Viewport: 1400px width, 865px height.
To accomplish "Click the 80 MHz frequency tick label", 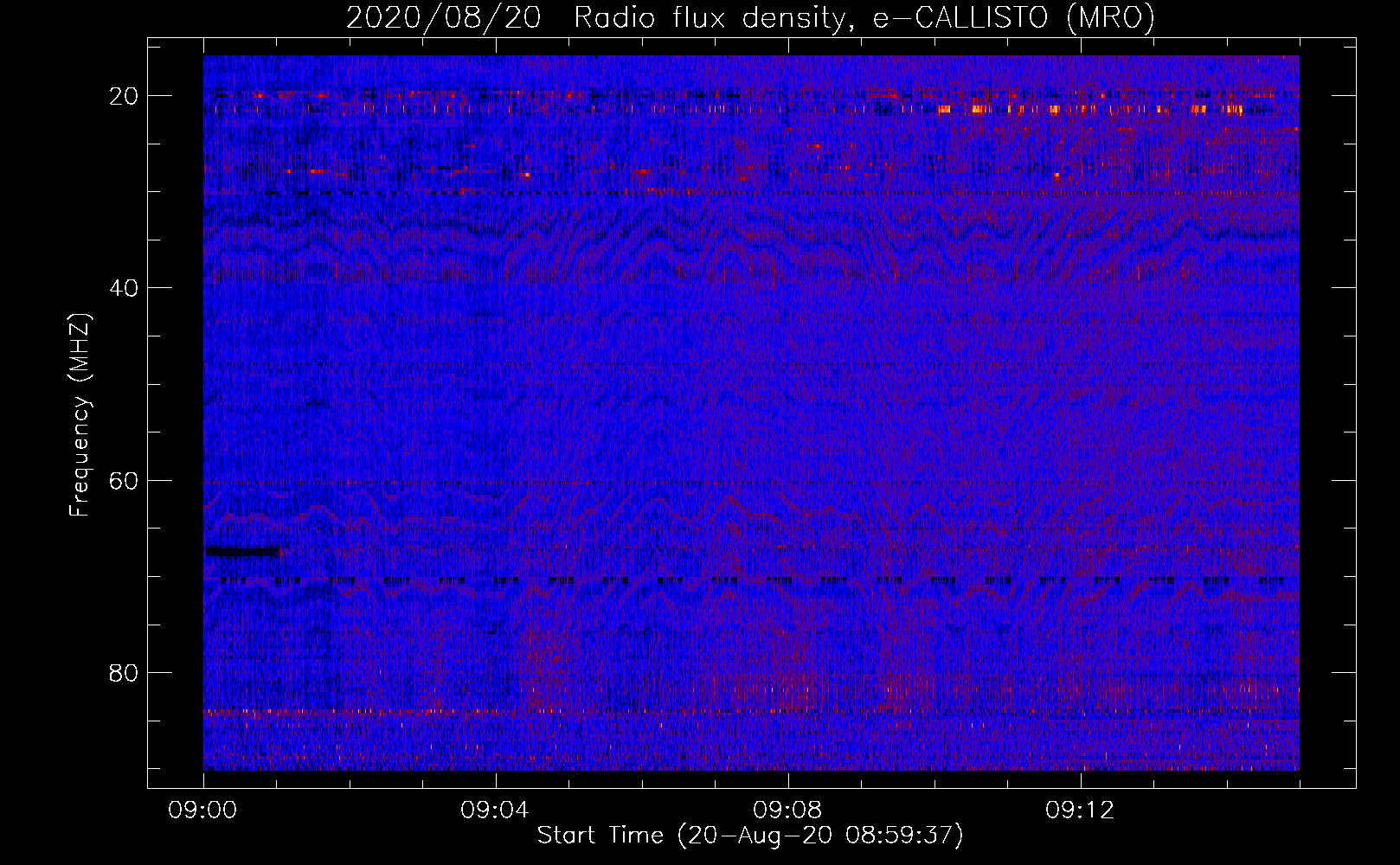I will (x=124, y=673).
